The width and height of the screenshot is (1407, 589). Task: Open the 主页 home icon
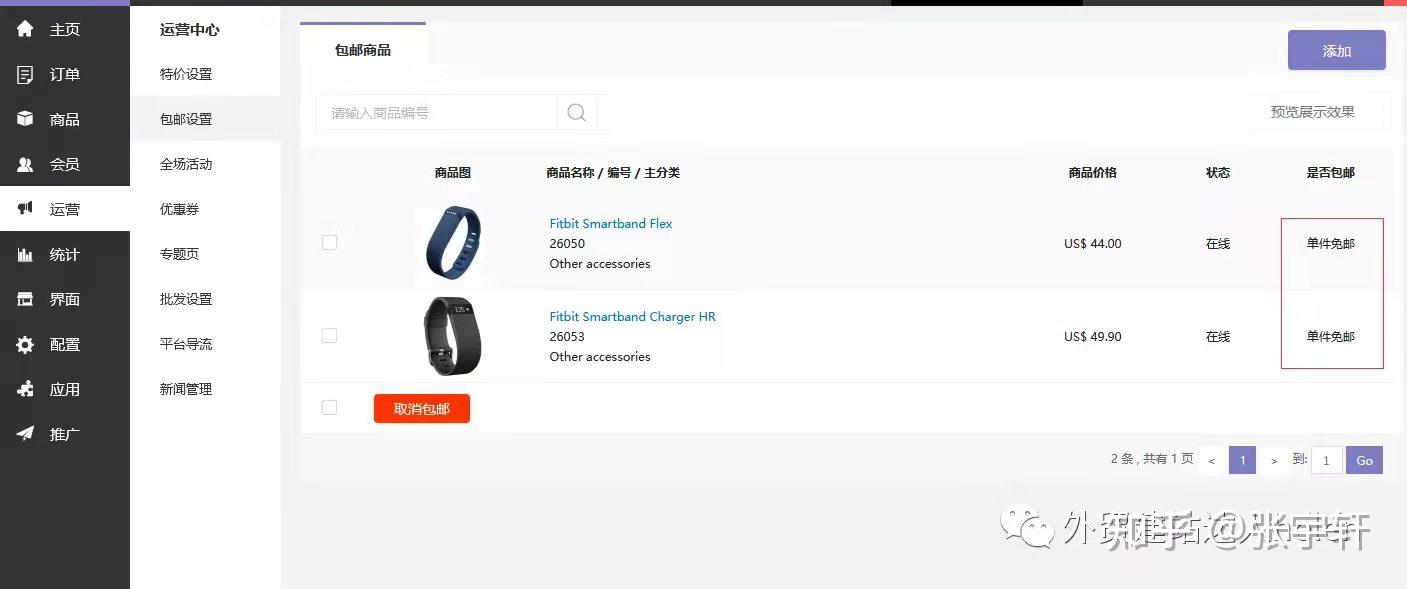(x=25, y=29)
